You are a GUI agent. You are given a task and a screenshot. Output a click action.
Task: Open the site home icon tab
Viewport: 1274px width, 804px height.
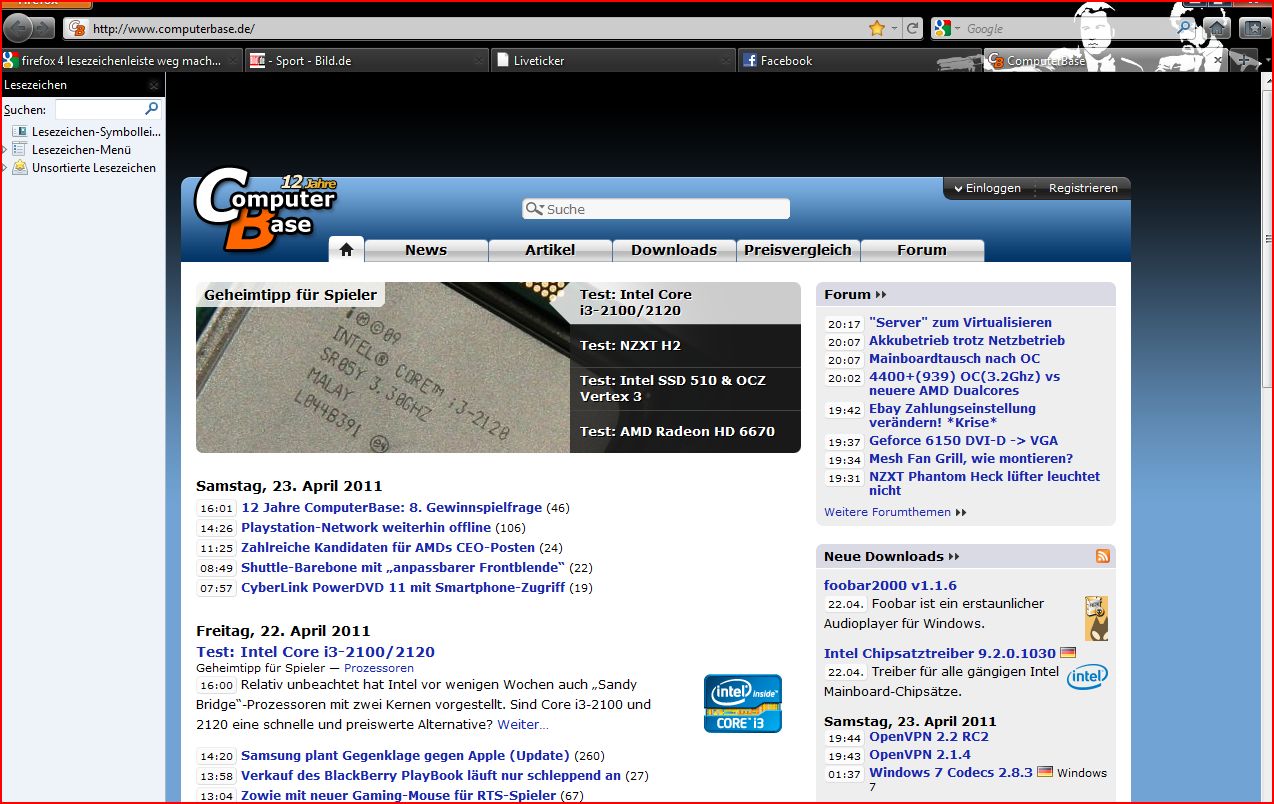click(x=346, y=250)
